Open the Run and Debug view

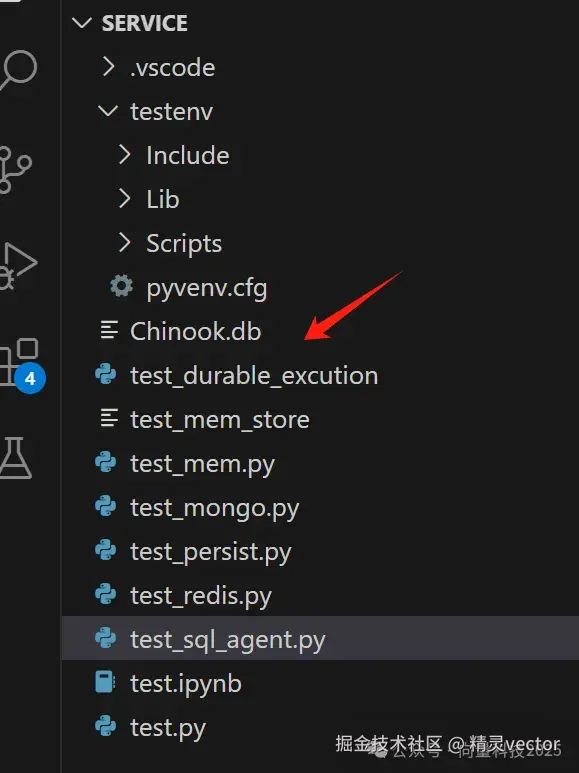[x=18, y=264]
